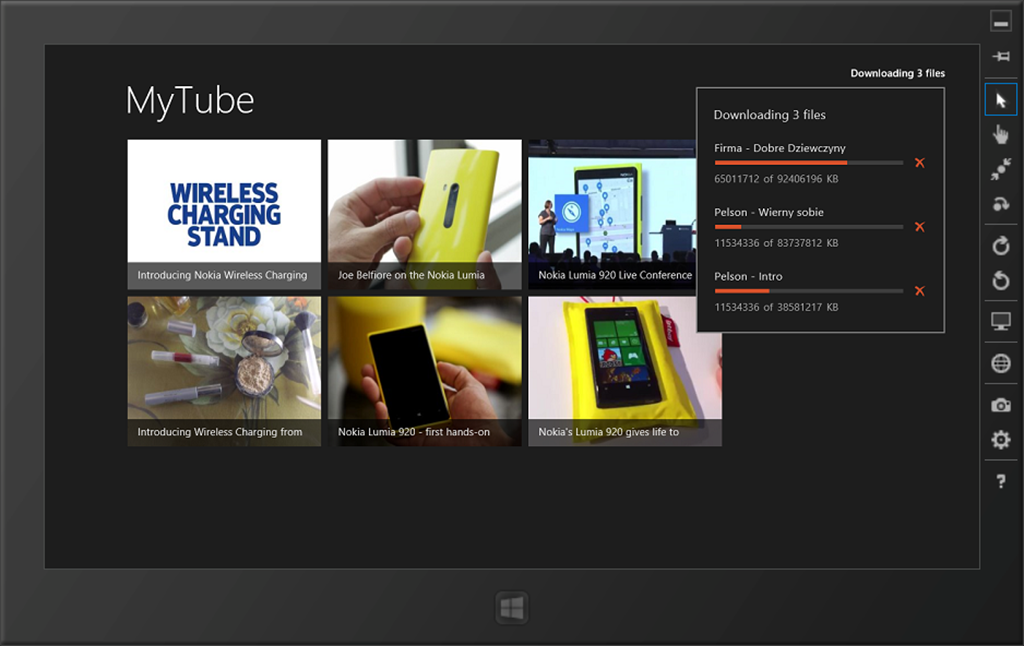Open Nokia's Lumia 920 gives life to video

pos(625,371)
